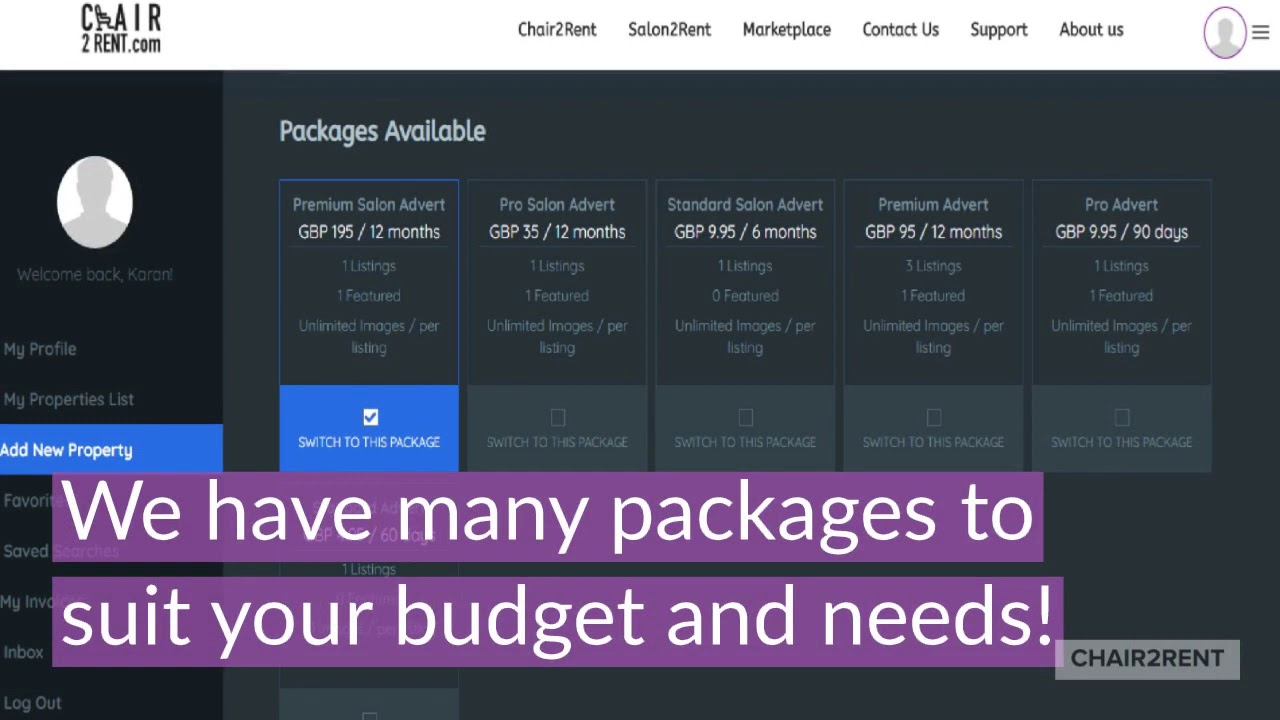
Task: Click the Welcome back, Karan! greeting
Action: (x=95, y=274)
